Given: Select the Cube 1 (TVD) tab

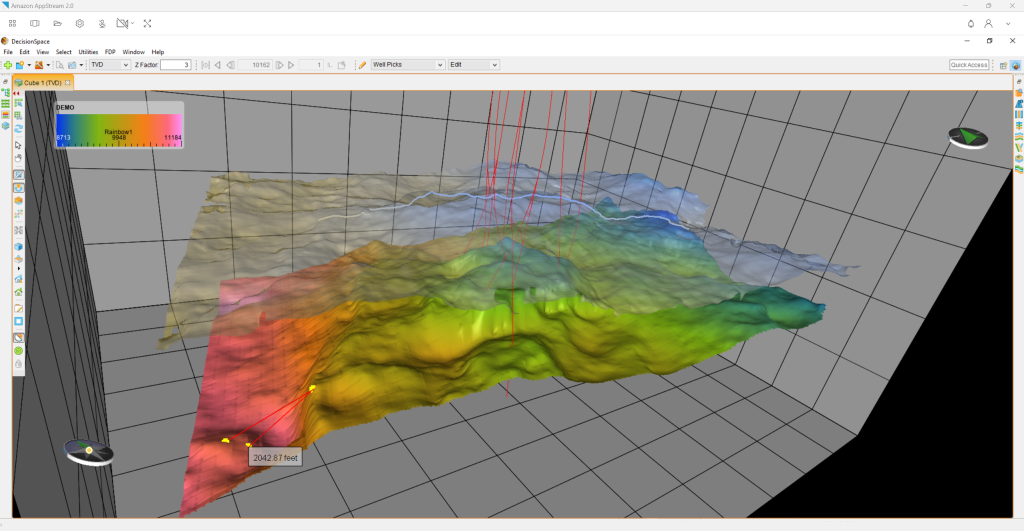Looking at the screenshot, I should (x=42, y=82).
